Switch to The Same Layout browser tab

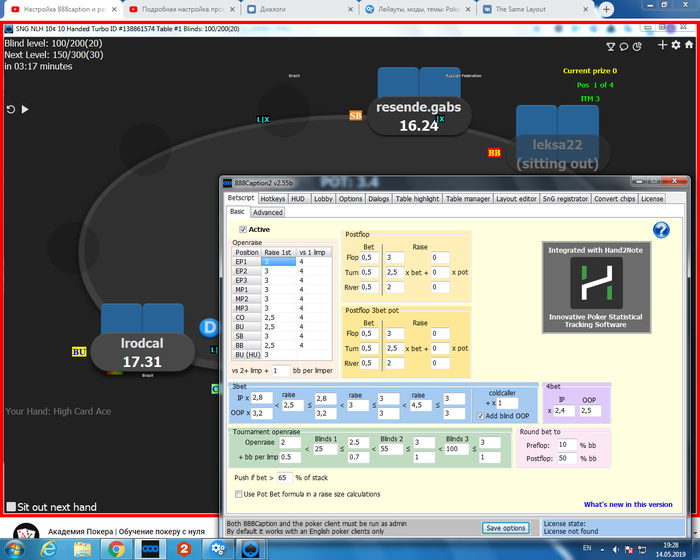point(536,9)
